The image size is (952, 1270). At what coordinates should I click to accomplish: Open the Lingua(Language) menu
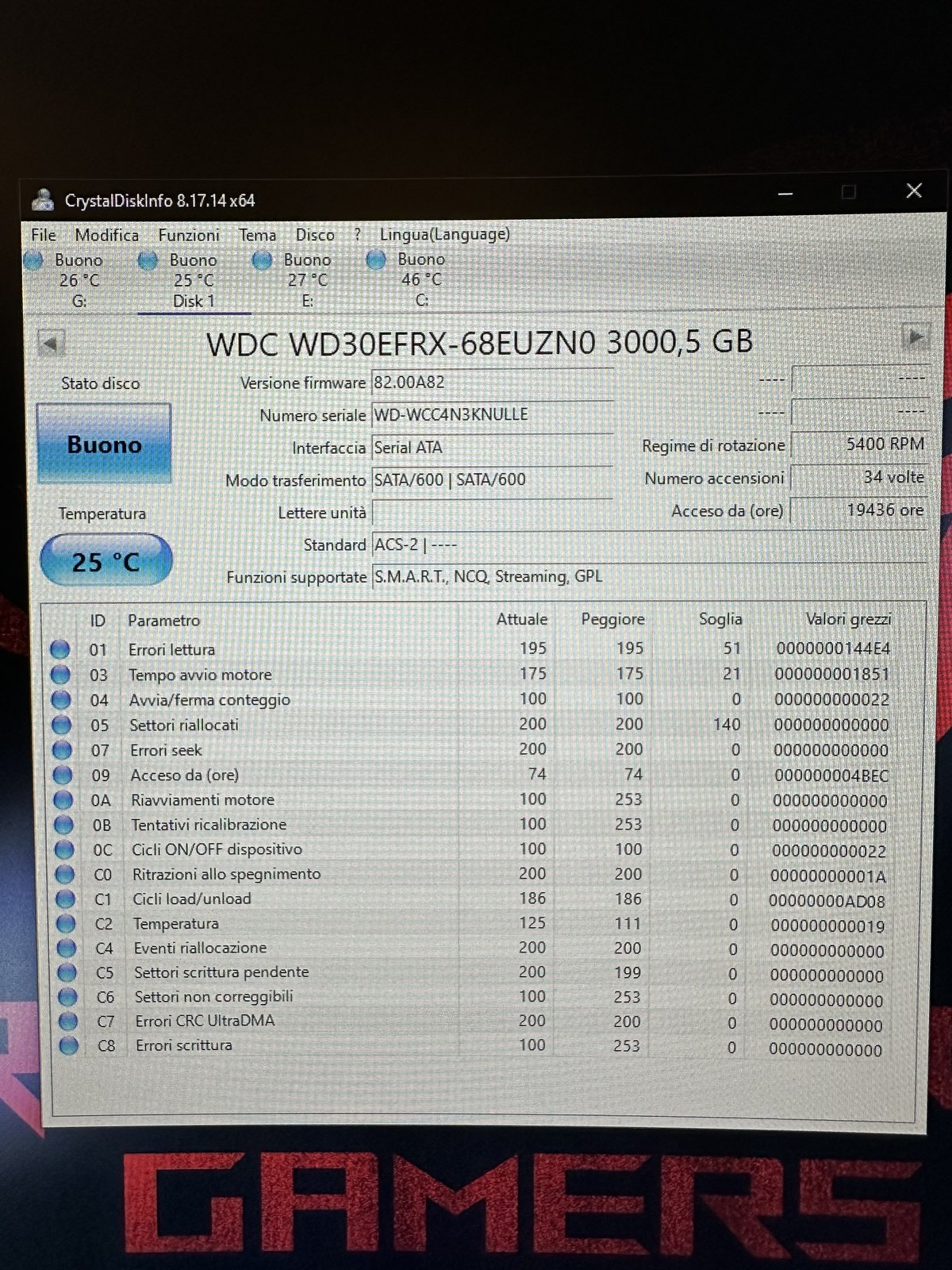click(444, 234)
